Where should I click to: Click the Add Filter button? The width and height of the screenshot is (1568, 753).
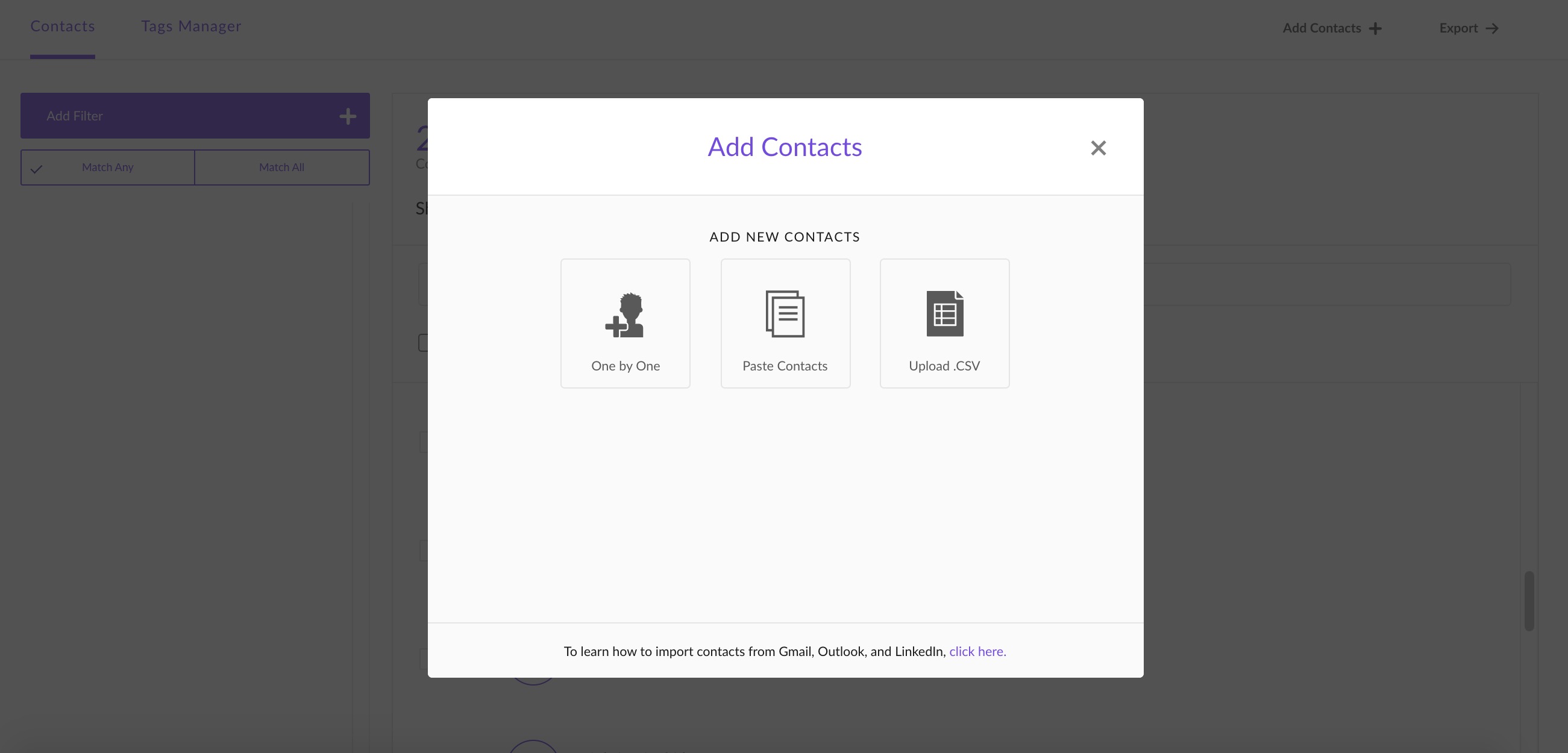pos(195,116)
